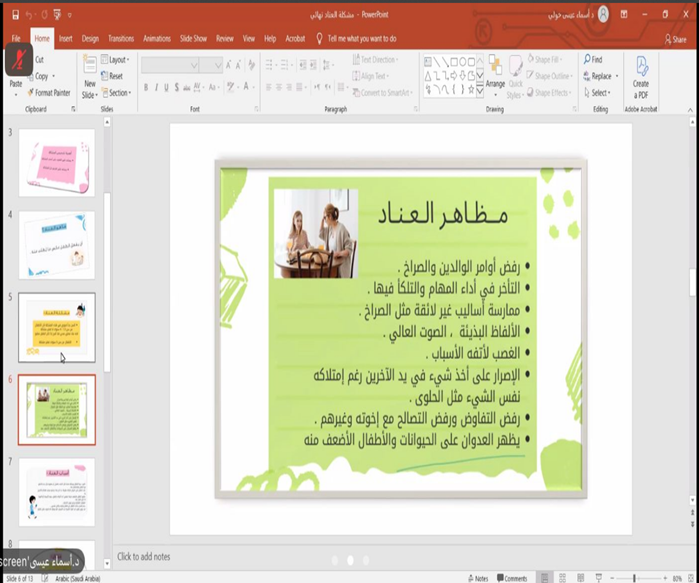Screen dimensions: 699x583
Task: Switch to the Design tab
Action: coord(90,38)
